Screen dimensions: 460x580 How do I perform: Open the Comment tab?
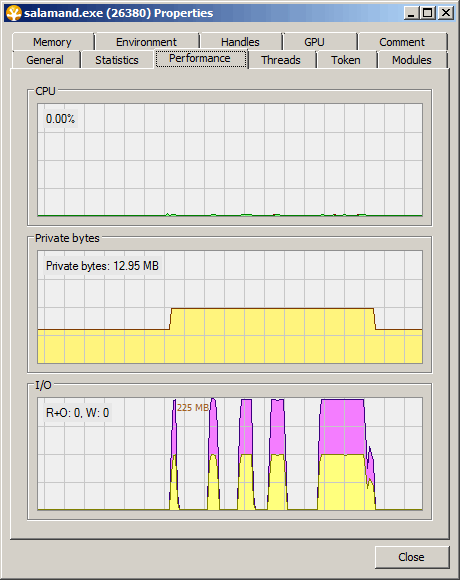402,42
